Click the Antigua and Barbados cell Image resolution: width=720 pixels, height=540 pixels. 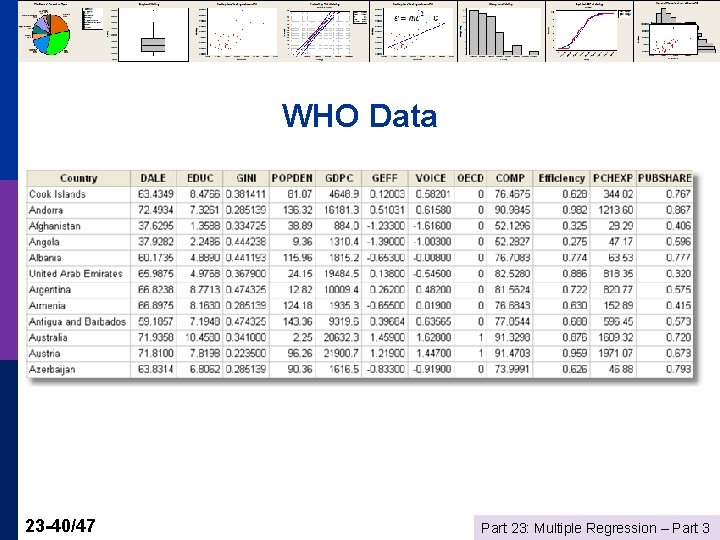point(79,321)
